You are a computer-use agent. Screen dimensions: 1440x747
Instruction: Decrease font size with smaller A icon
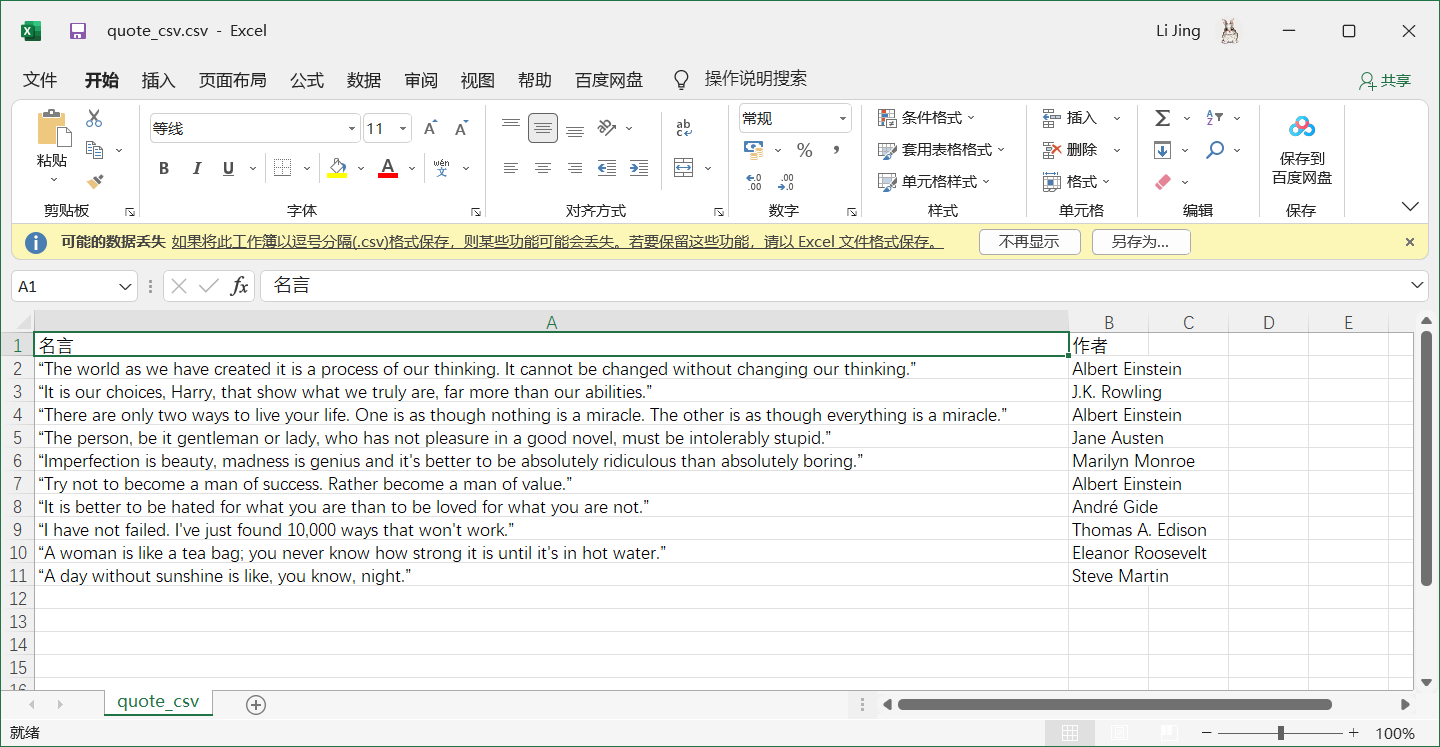point(461,128)
